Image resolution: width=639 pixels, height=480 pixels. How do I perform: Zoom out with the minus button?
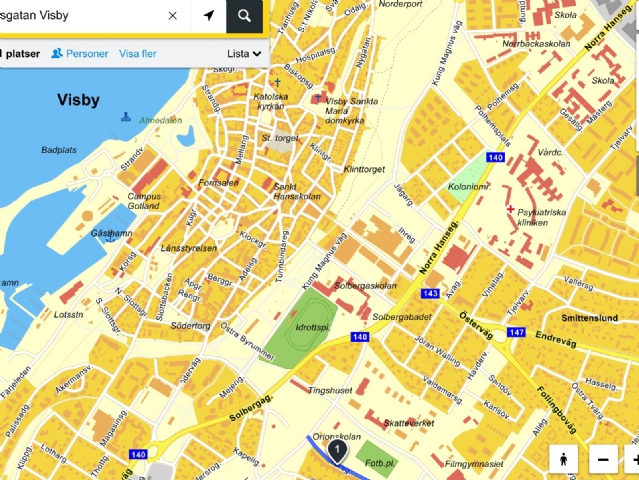click(603, 459)
